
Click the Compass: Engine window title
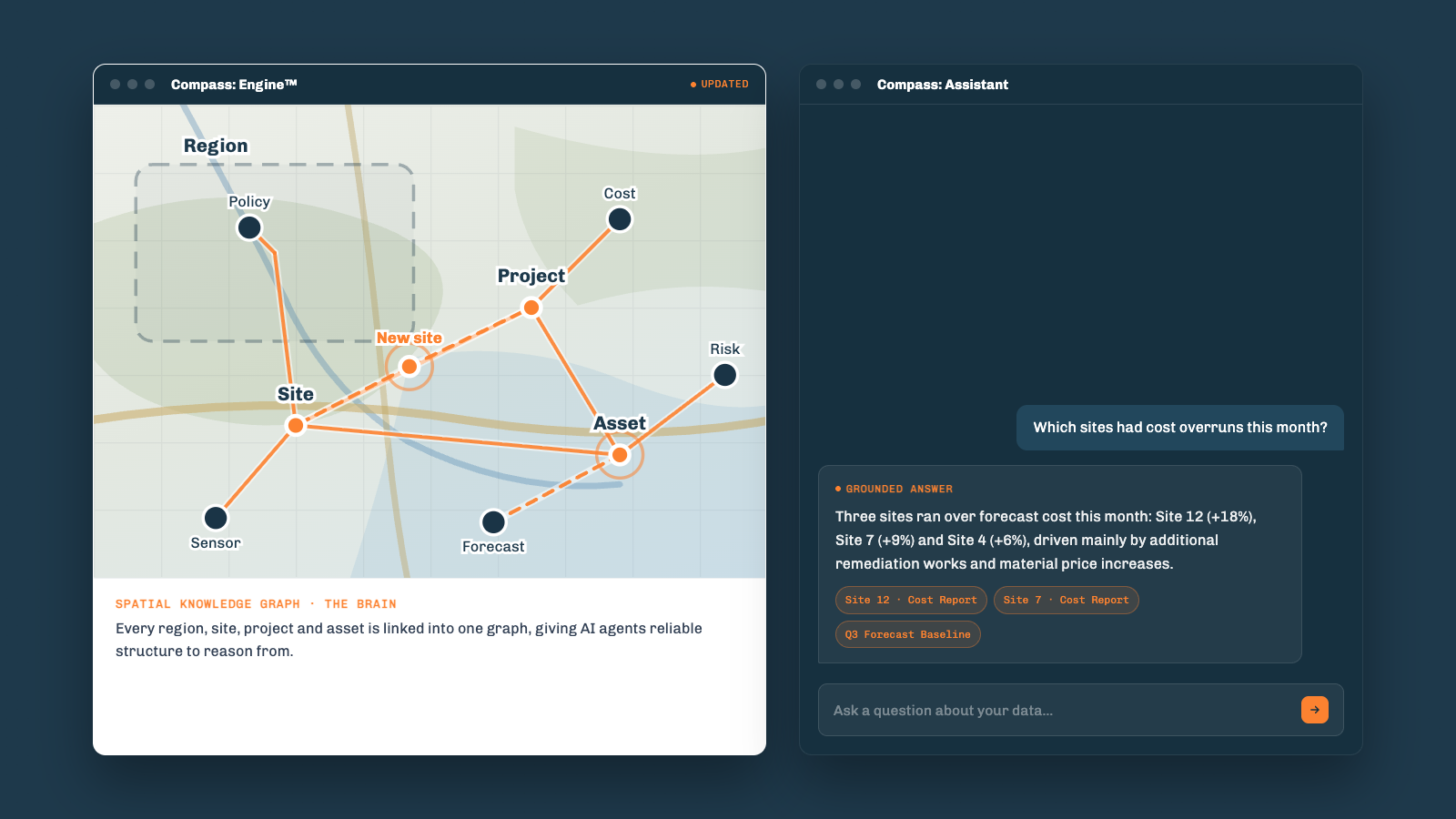click(234, 85)
